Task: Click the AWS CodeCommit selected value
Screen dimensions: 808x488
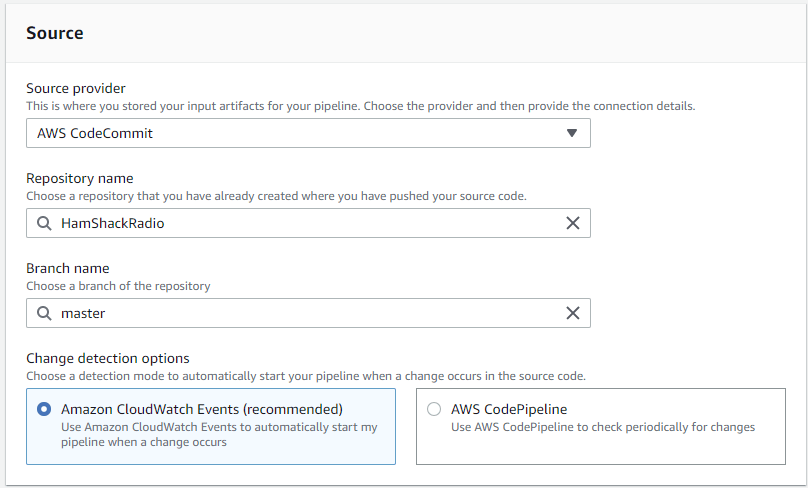Action: point(95,133)
